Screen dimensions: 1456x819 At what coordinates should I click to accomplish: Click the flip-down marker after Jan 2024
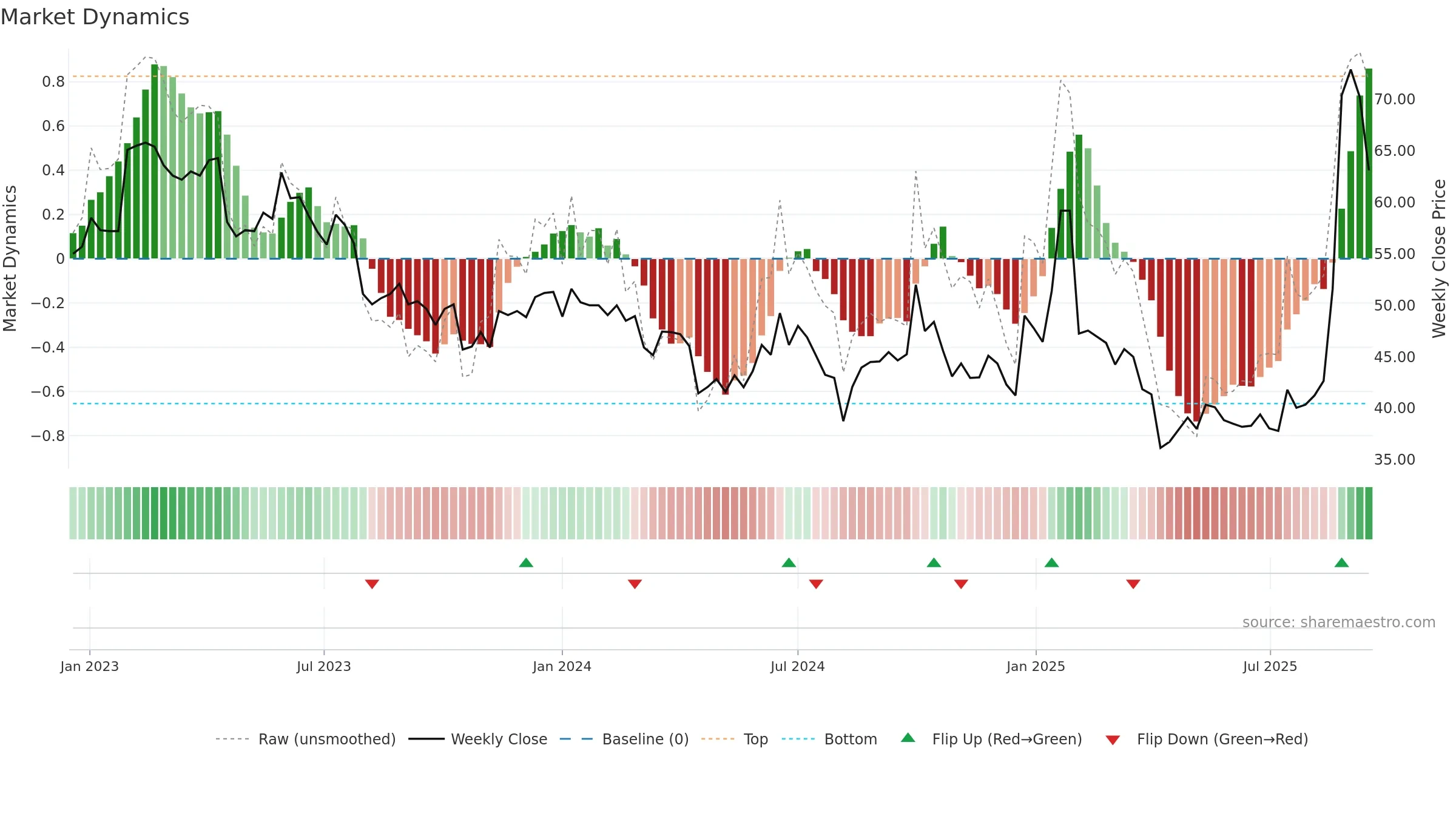pyautogui.click(x=635, y=584)
